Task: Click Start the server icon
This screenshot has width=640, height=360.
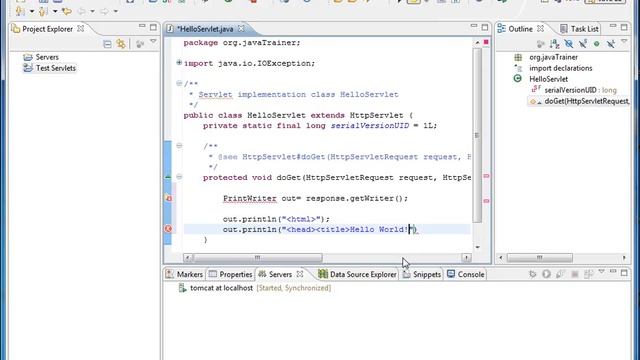Action: pos(546,274)
